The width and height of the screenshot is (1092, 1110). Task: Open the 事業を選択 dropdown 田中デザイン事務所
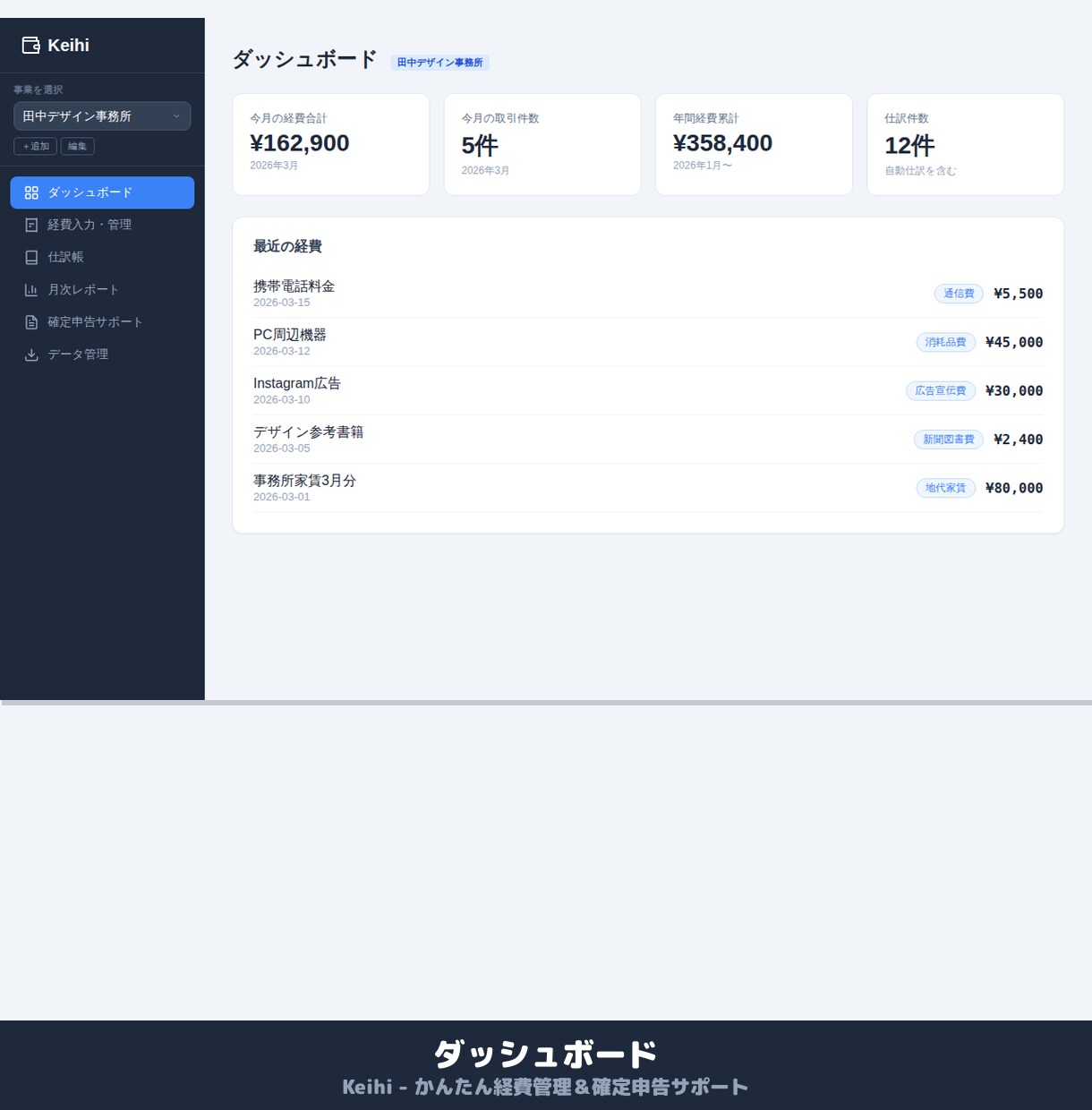tap(102, 116)
